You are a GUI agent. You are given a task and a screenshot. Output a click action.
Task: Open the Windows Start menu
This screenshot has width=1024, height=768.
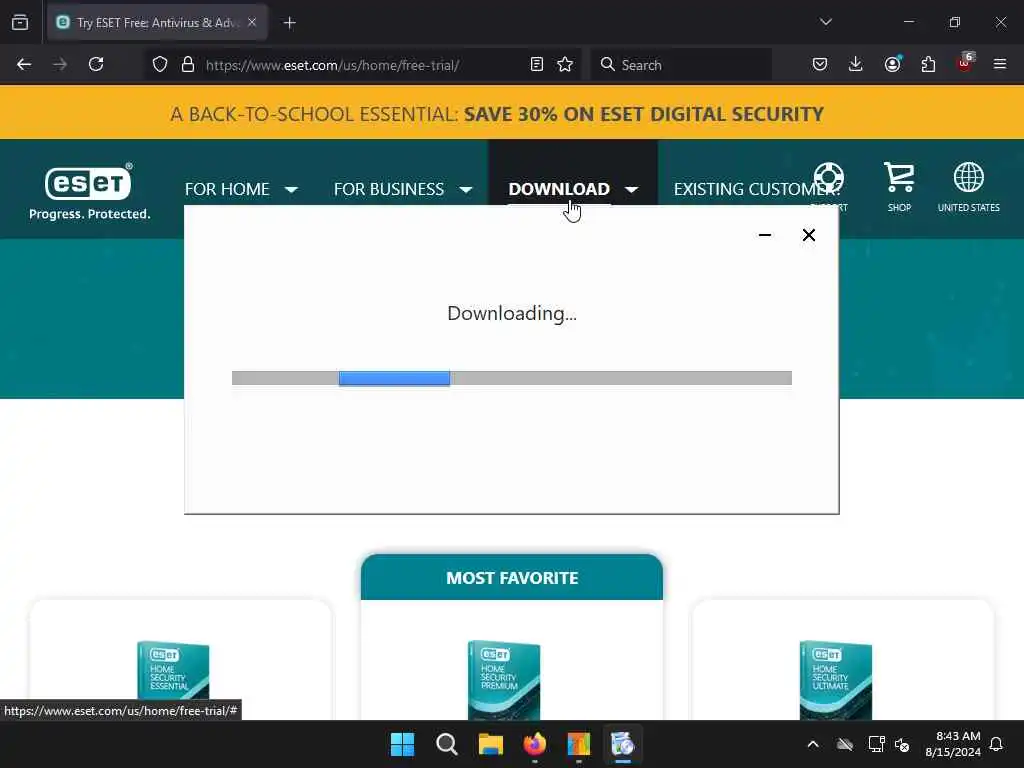[402, 744]
